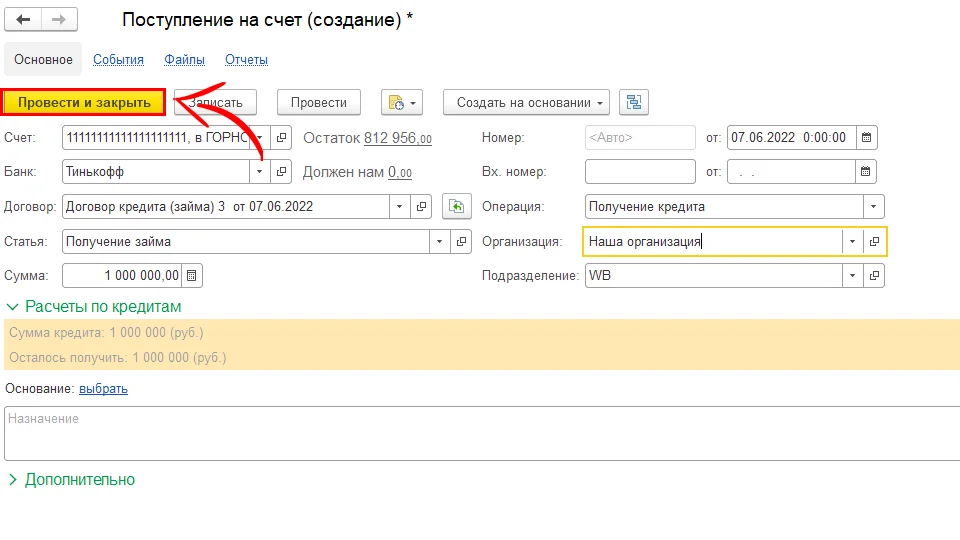This screenshot has height=540, width=960.
Task: Click the Провести и закрыть button
Action: pos(84,102)
